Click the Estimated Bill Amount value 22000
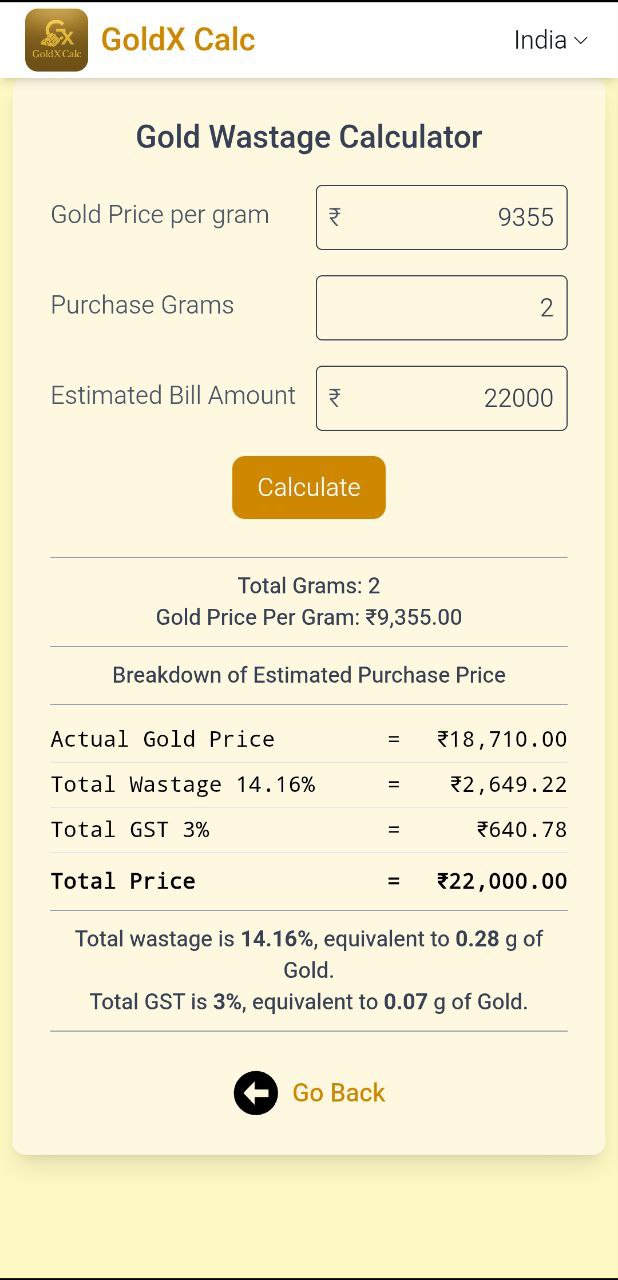This screenshot has width=618, height=1280. point(518,398)
